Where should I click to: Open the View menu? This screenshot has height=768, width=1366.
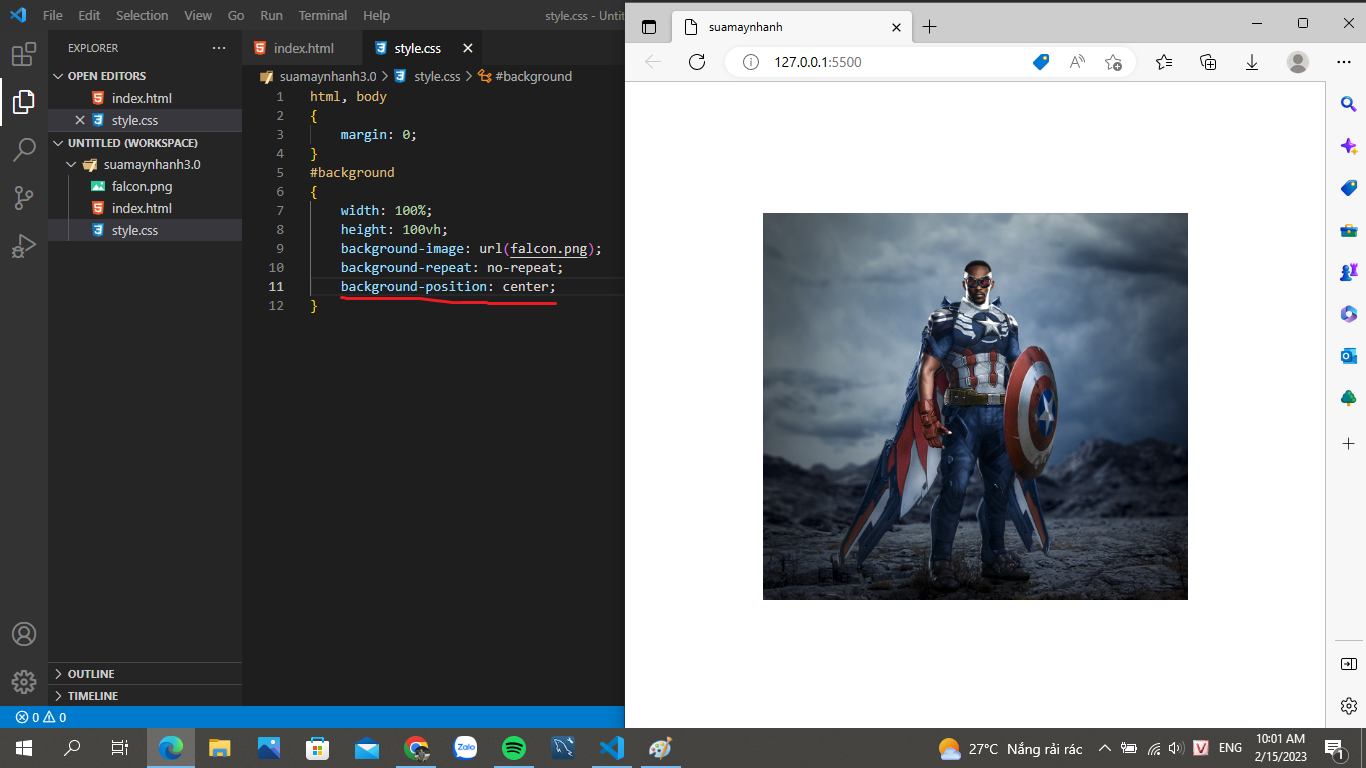click(198, 16)
